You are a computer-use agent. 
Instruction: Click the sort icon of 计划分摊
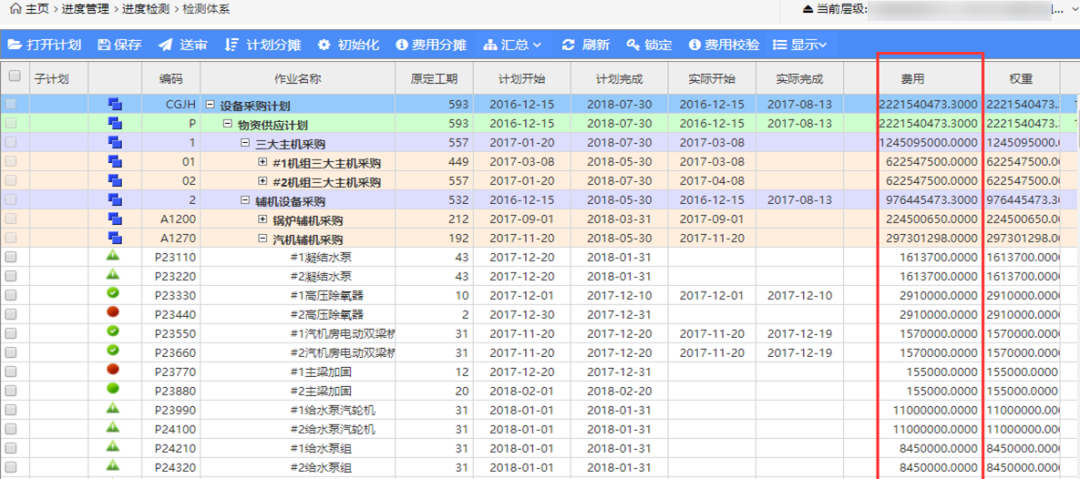231,45
